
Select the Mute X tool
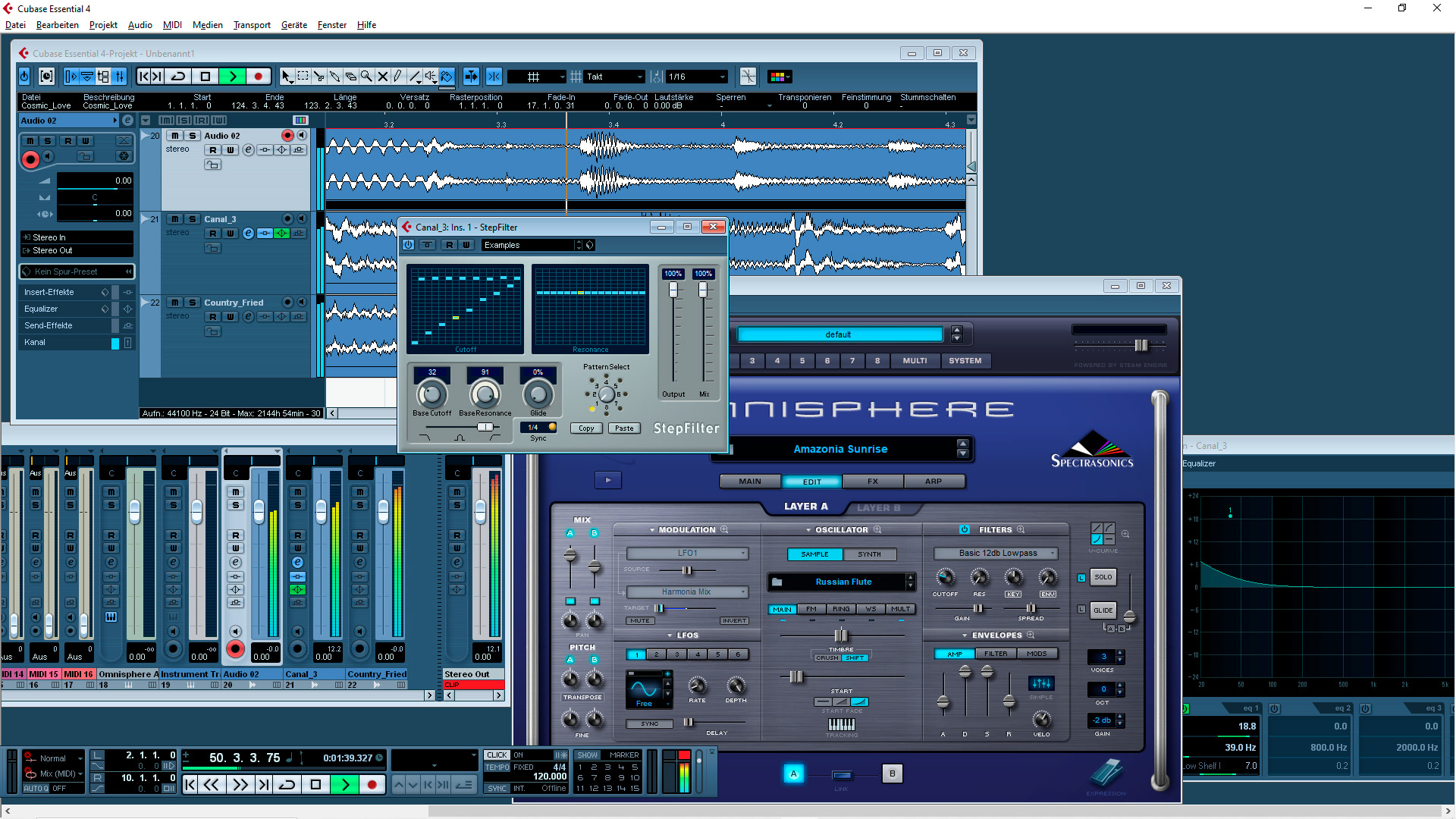point(383,77)
